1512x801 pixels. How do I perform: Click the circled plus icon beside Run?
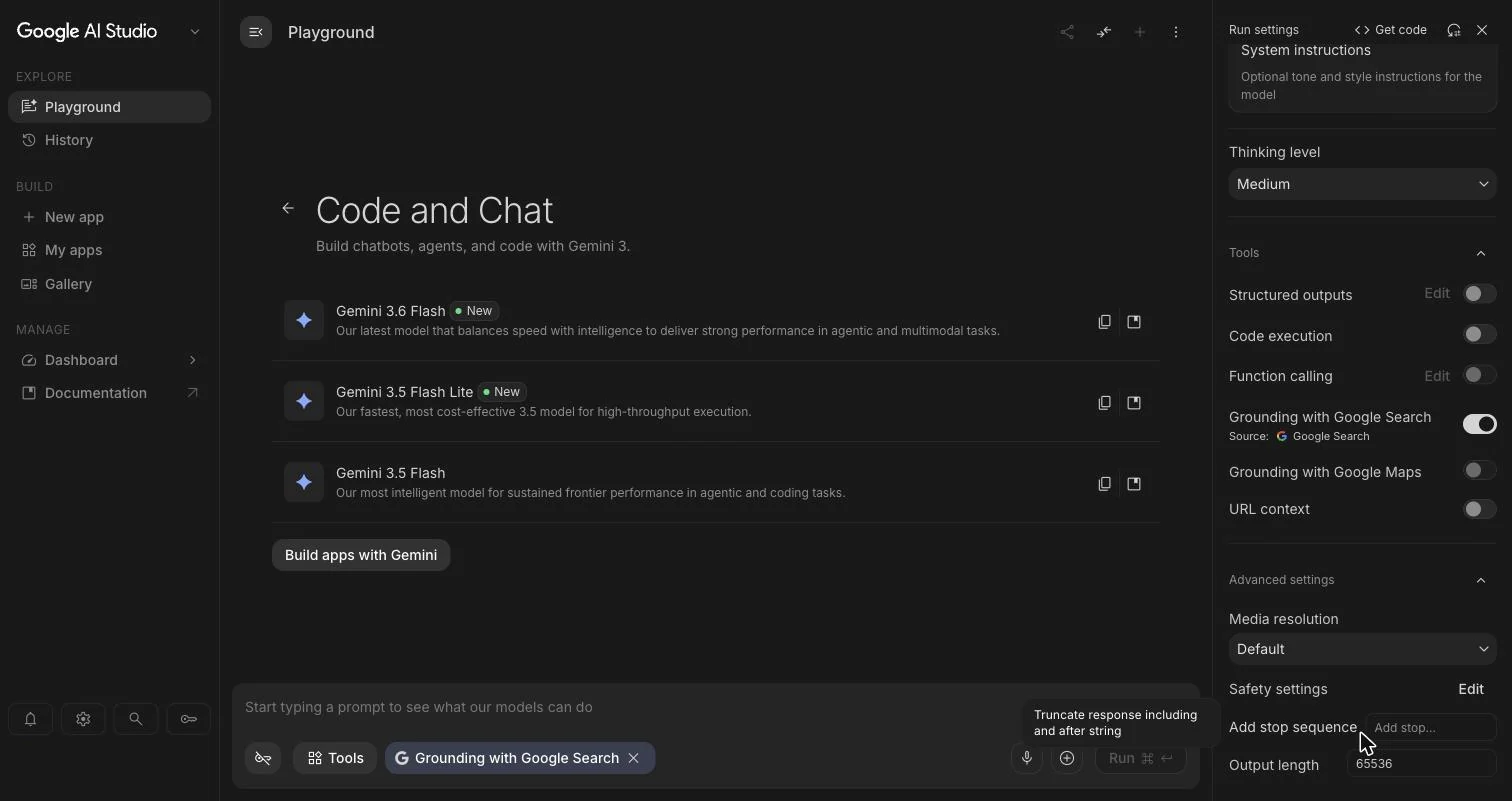coord(1067,758)
